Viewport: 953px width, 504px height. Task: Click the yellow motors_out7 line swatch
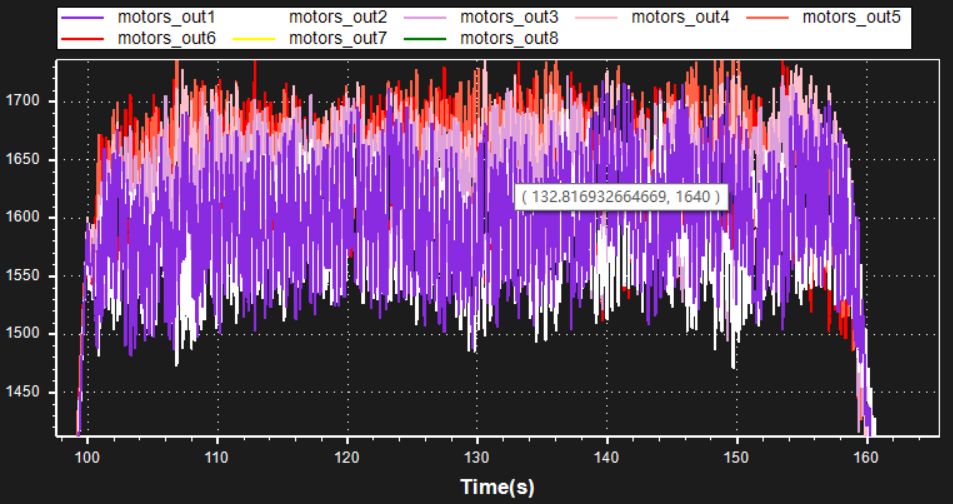click(x=253, y=39)
